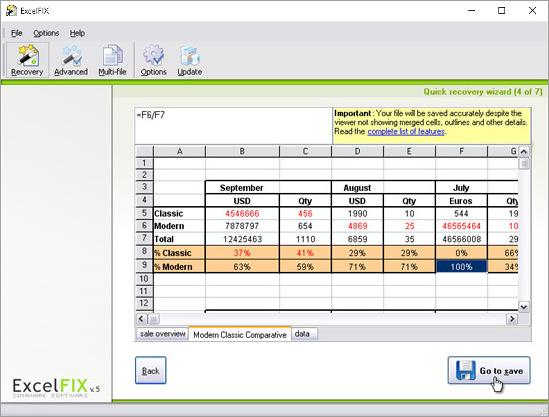This screenshot has height=417, width=549.
Task: Select the cell containing 7878797
Action: coord(242,226)
